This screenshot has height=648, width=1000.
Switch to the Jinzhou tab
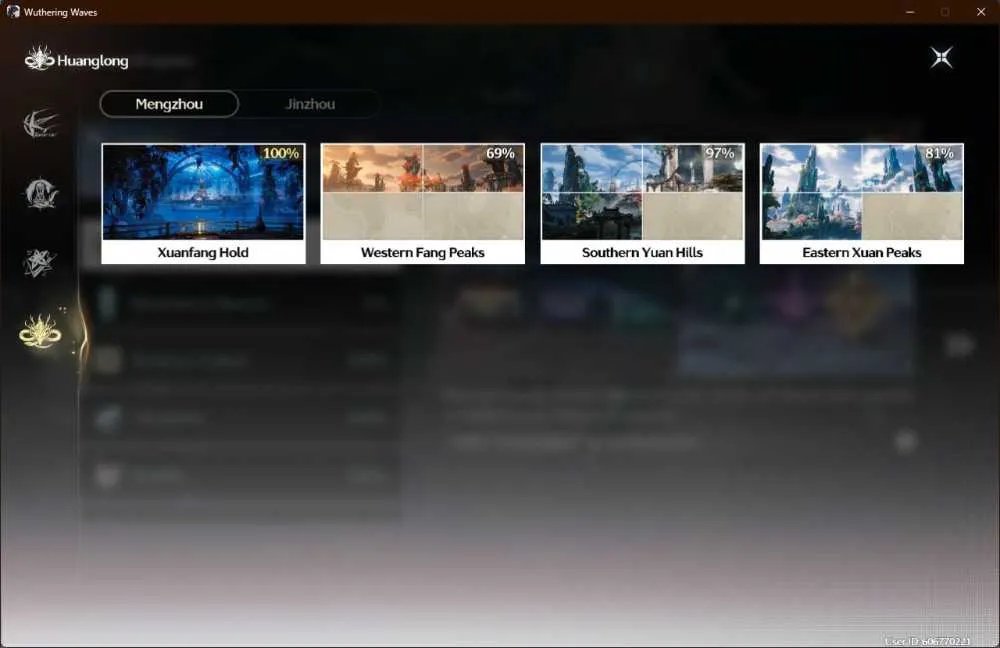click(x=310, y=104)
